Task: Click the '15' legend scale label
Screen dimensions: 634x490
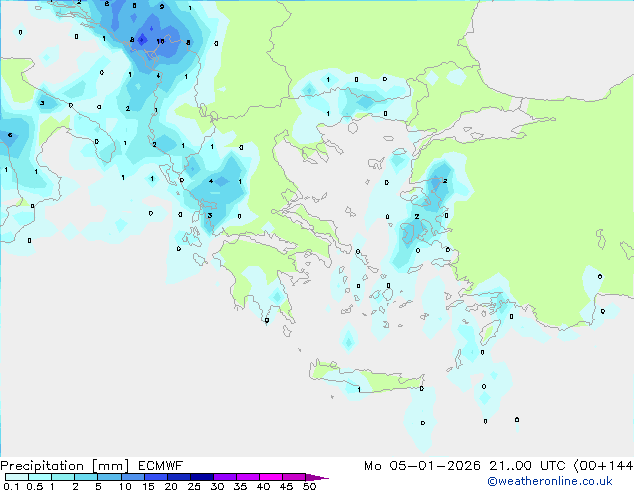Action: click(x=148, y=486)
